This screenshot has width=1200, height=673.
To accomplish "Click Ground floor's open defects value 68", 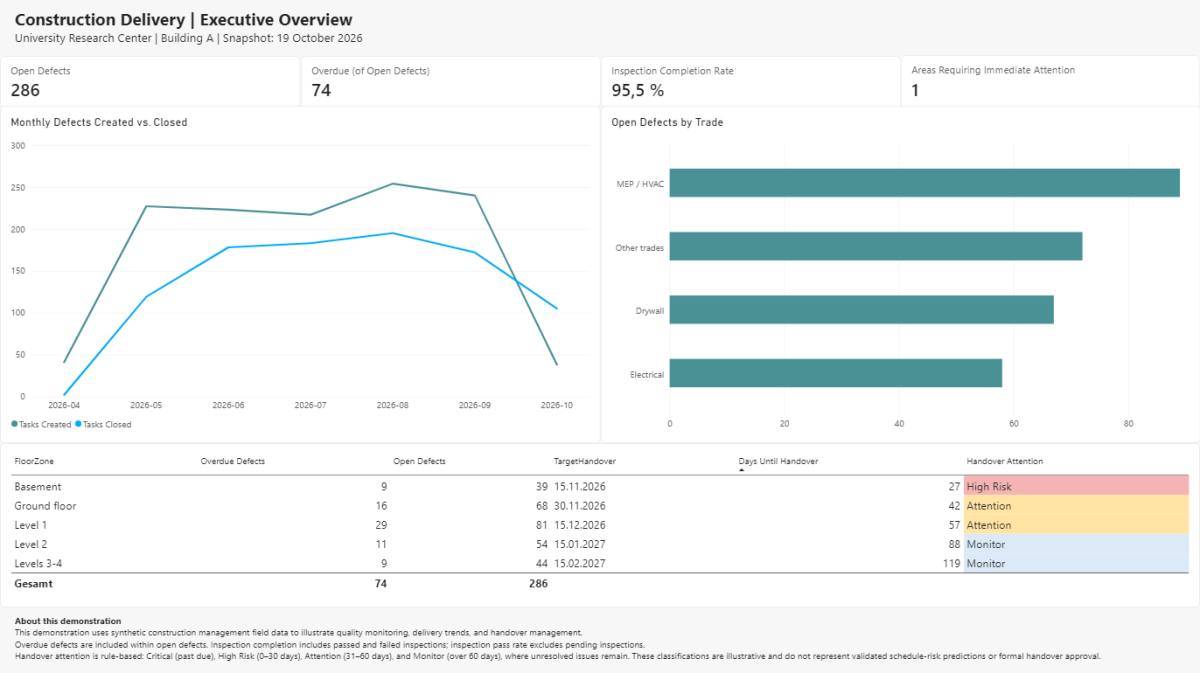I will pos(541,506).
